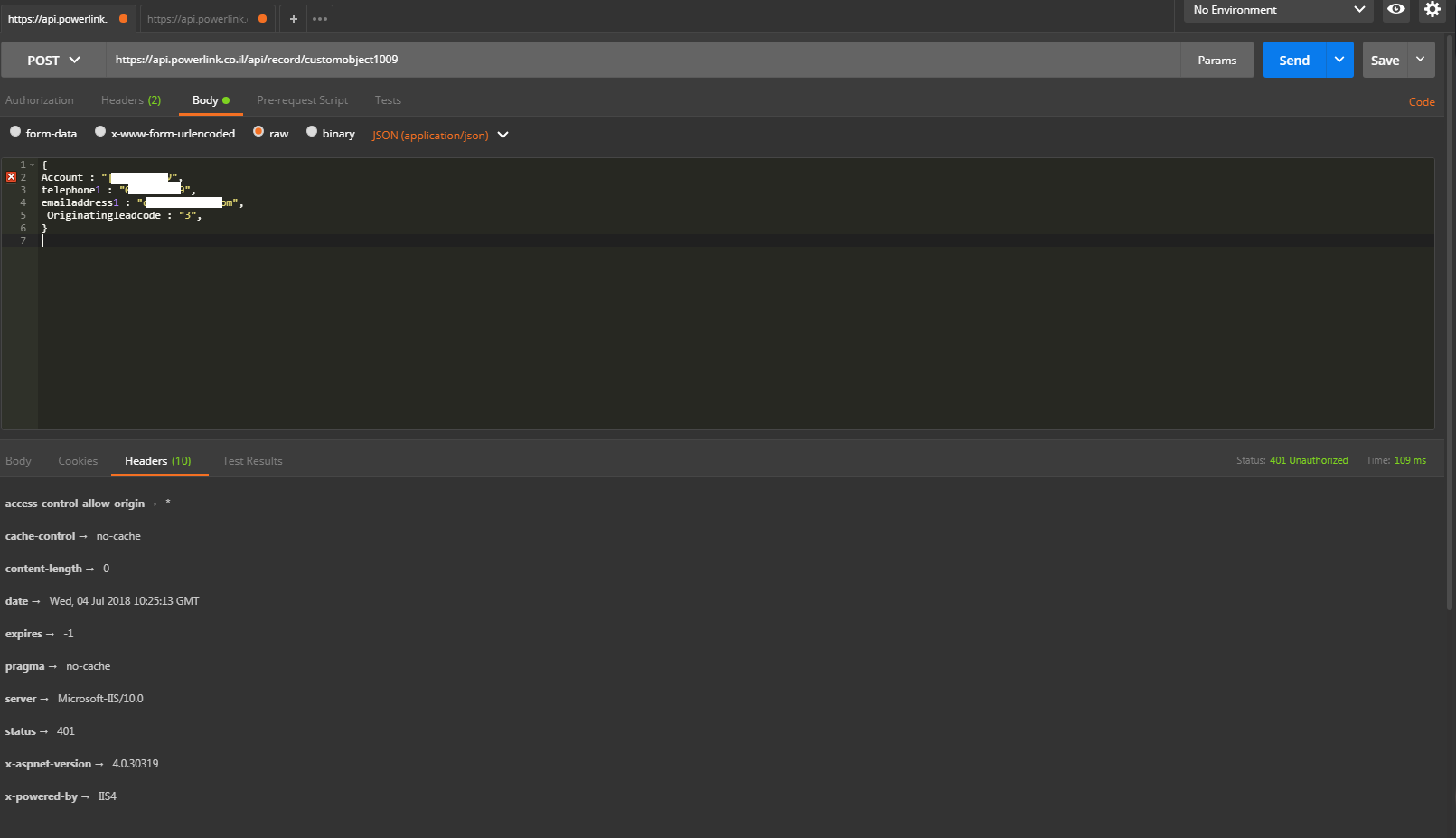
Task: Open No Environment selector dropdown
Action: [x=1278, y=10]
